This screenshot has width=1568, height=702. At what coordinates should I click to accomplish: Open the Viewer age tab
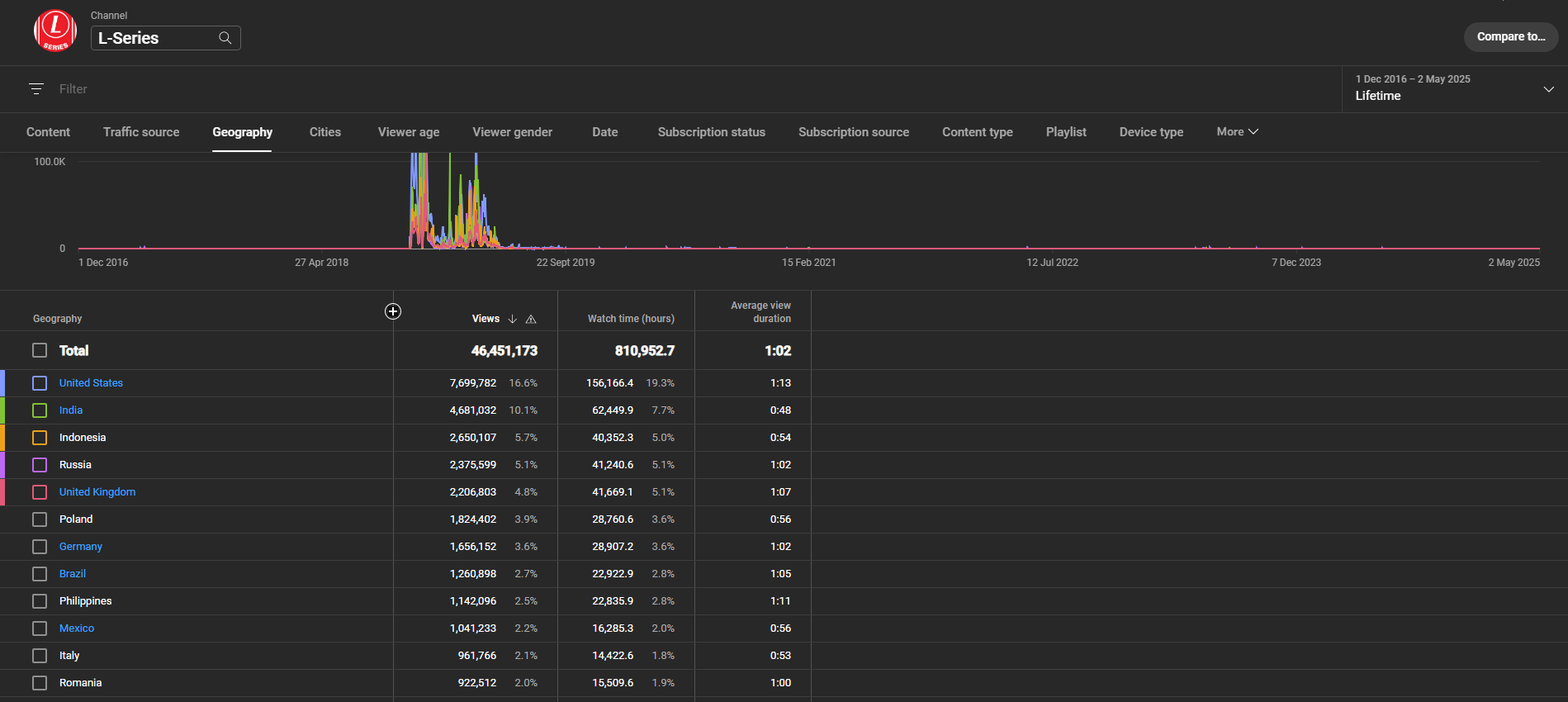[x=409, y=132]
